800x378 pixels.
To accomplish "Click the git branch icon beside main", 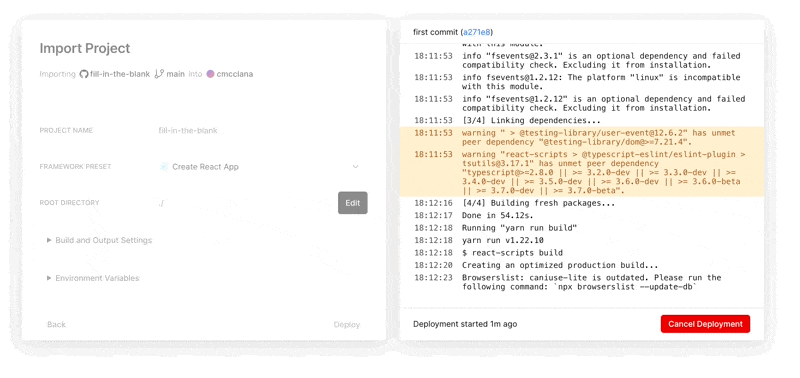I will click(x=159, y=74).
